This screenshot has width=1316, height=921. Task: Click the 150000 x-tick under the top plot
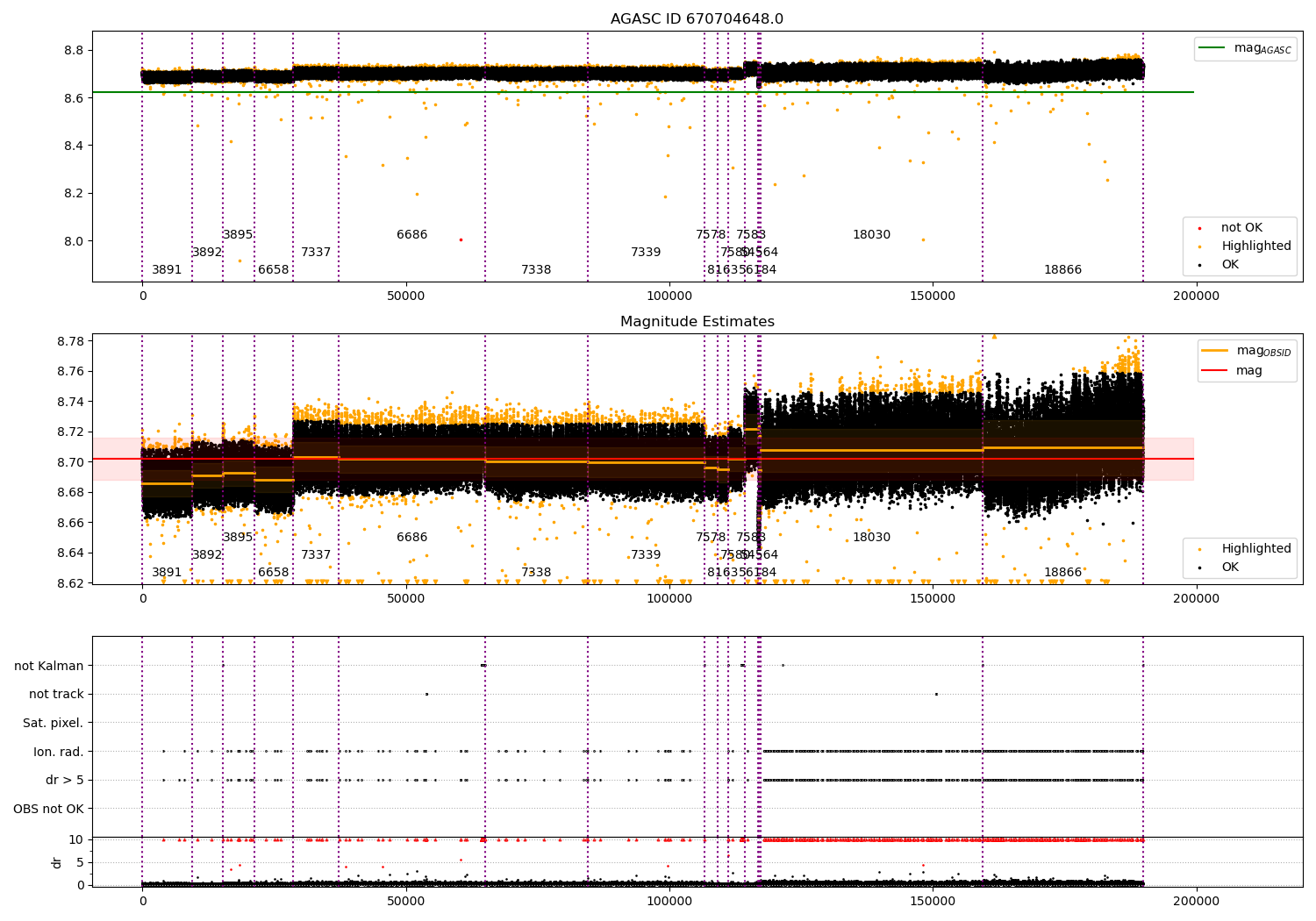pos(932,296)
